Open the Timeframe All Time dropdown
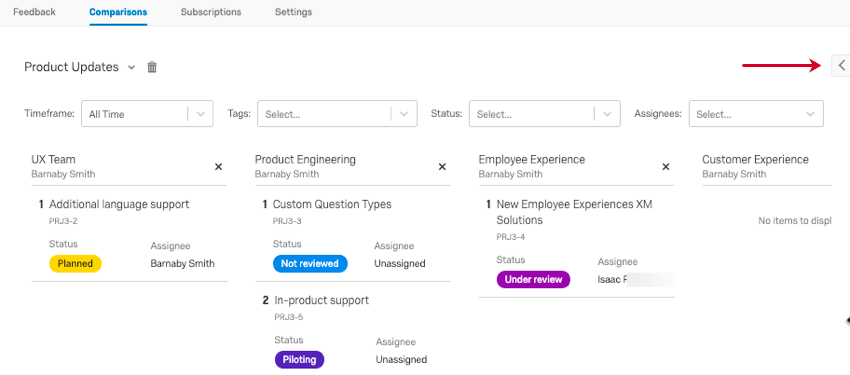Viewport: 850px width, 375px height. point(147,114)
